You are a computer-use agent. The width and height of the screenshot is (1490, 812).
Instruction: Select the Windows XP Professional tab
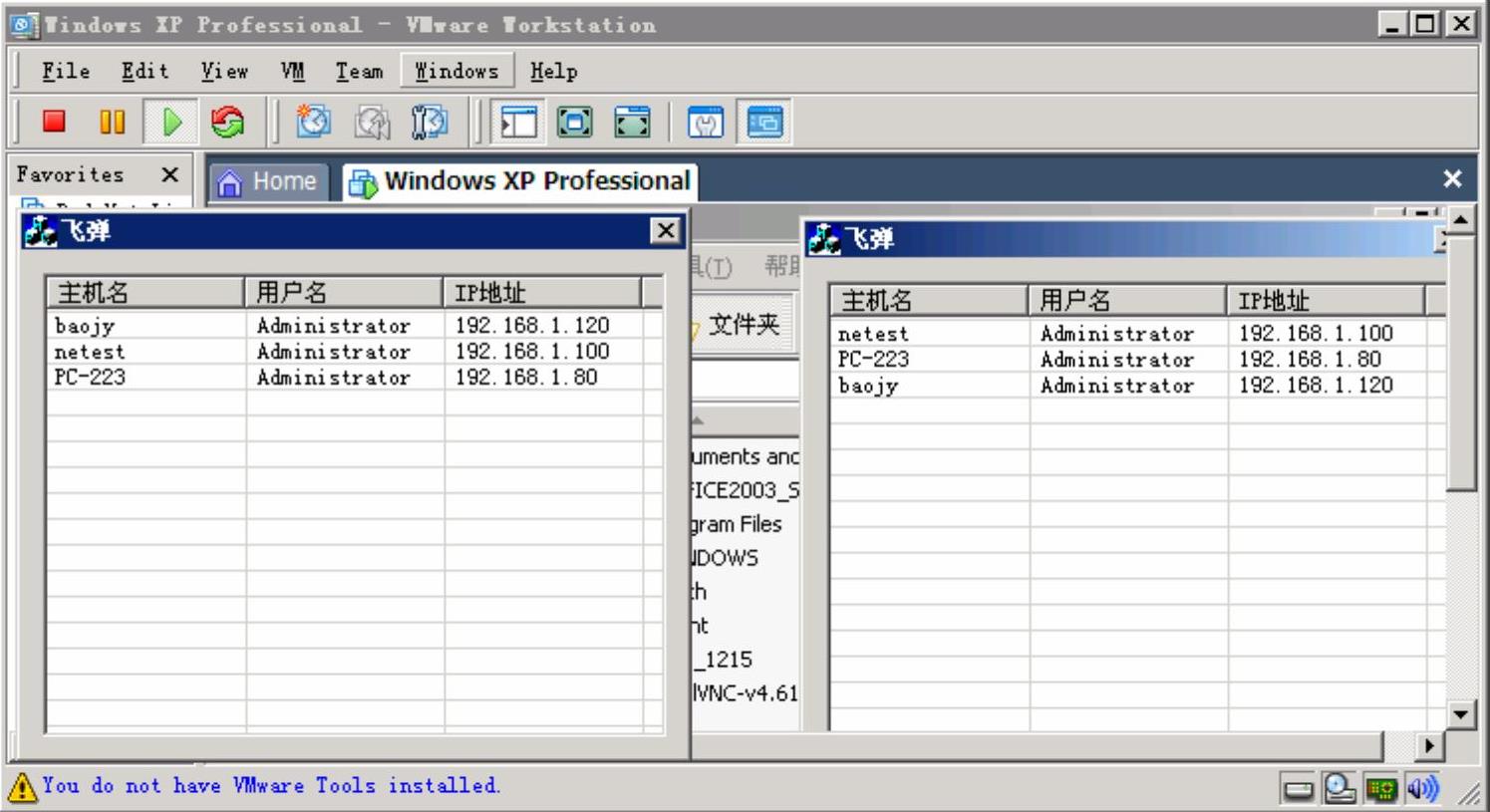pos(519,181)
